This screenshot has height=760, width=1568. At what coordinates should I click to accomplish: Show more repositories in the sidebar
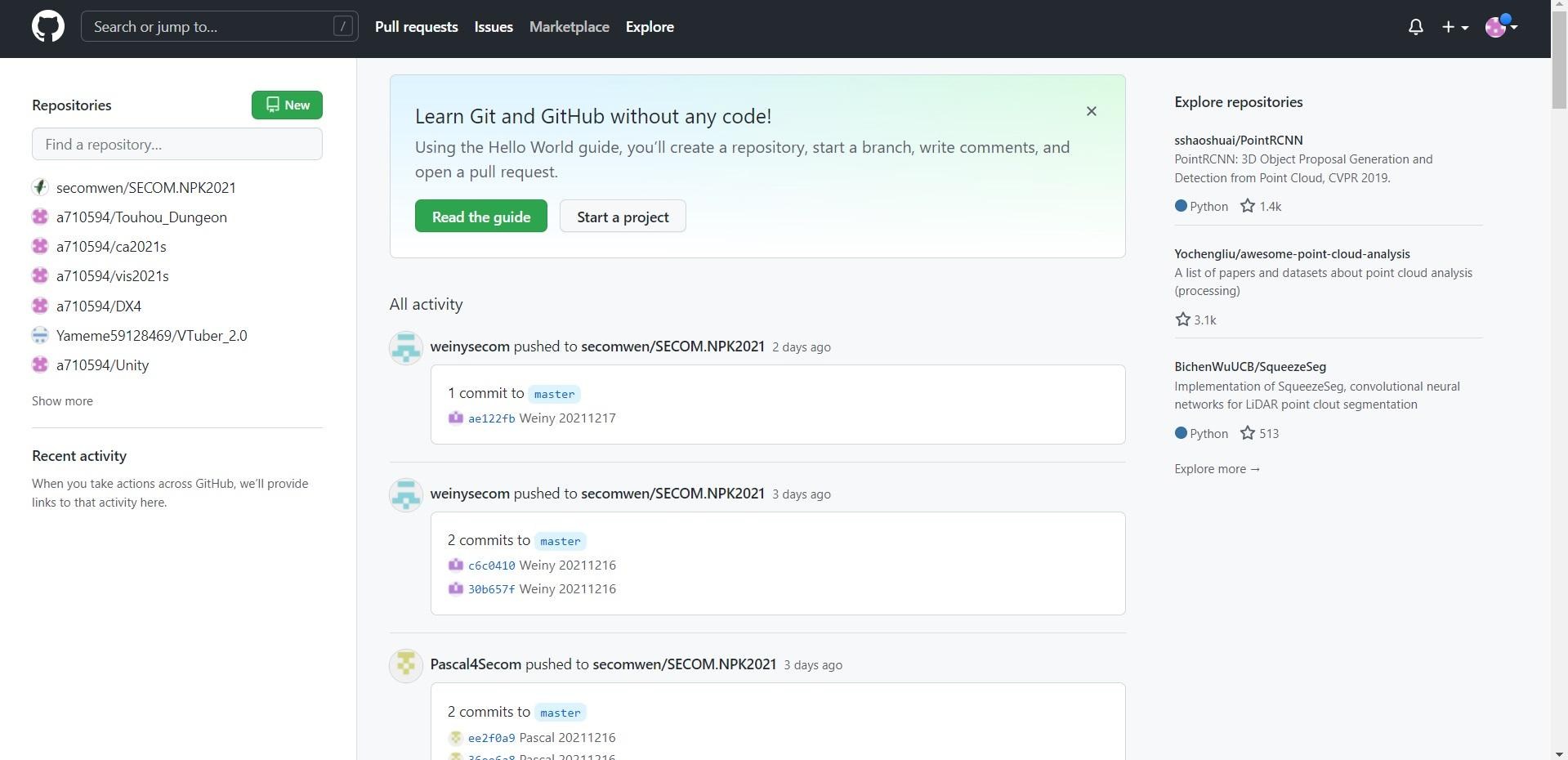tap(62, 400)
